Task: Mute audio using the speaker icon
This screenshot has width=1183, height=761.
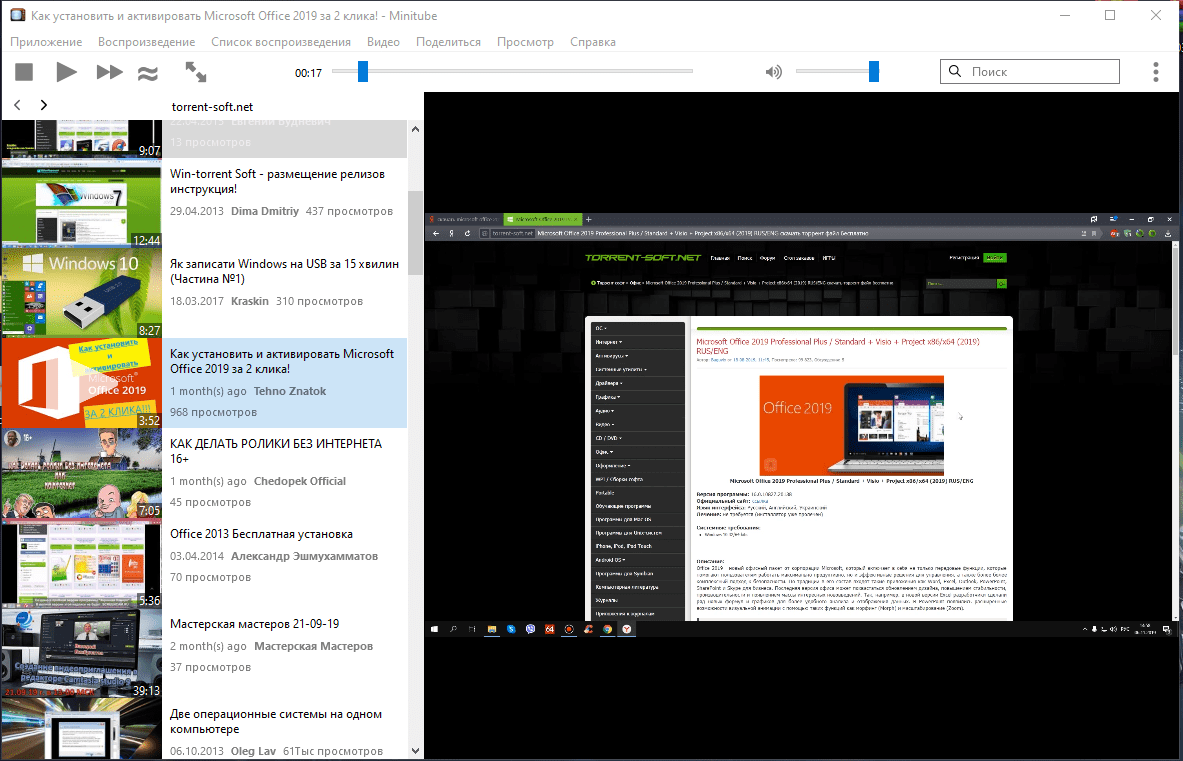Action: pos(773,72)
